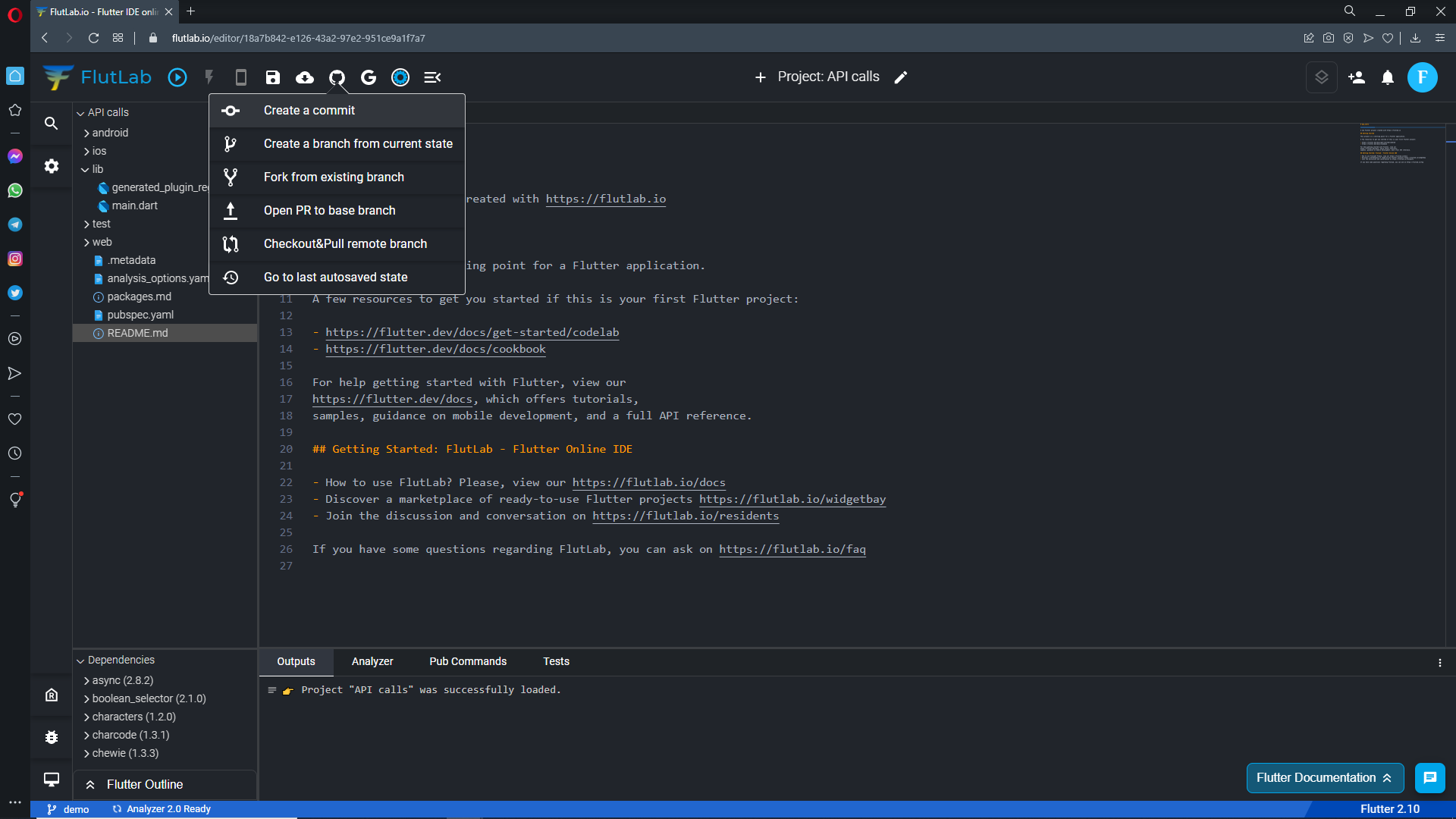Click the demo branch in status bar
Screen dimensions: 1456x819
pyautogui.click(x=68, y=810)
